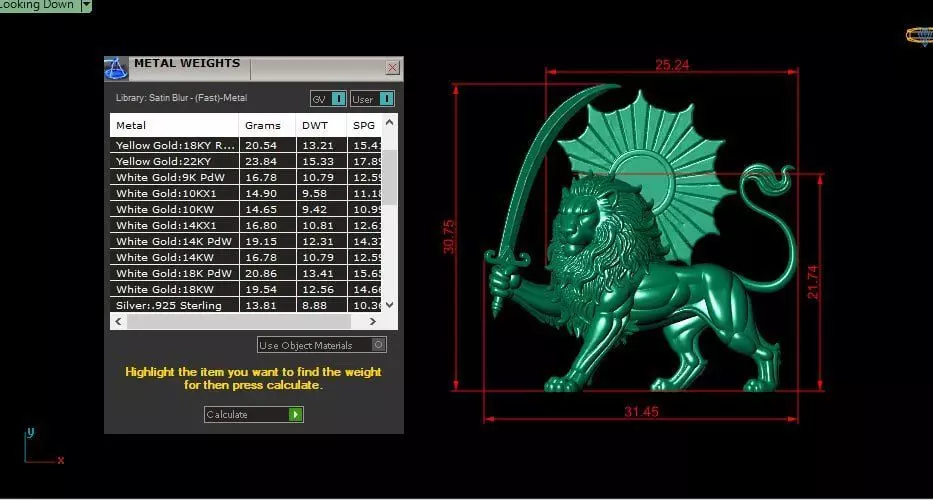This screenshot has width=933, height=500.
Task: Close the Metal Weights panel
Action: 393,67
